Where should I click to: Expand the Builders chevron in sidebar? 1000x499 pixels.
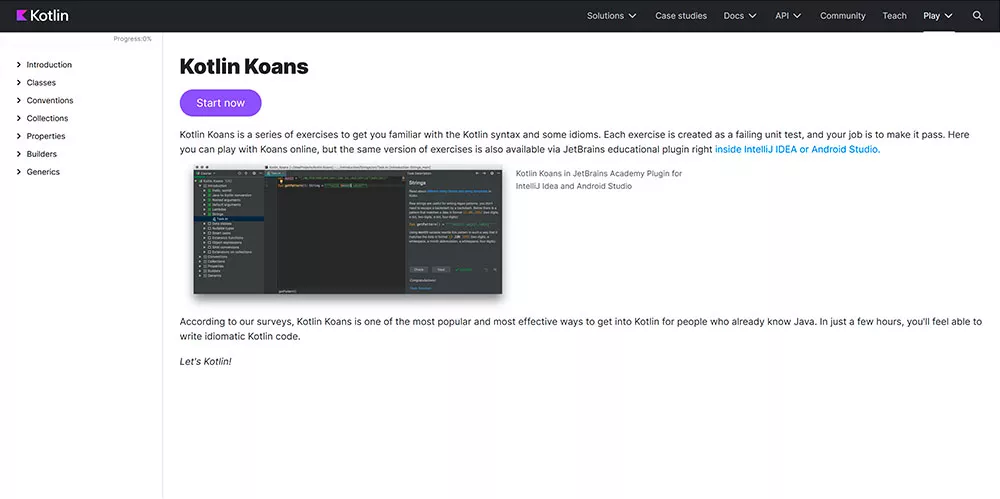point(19,154)
